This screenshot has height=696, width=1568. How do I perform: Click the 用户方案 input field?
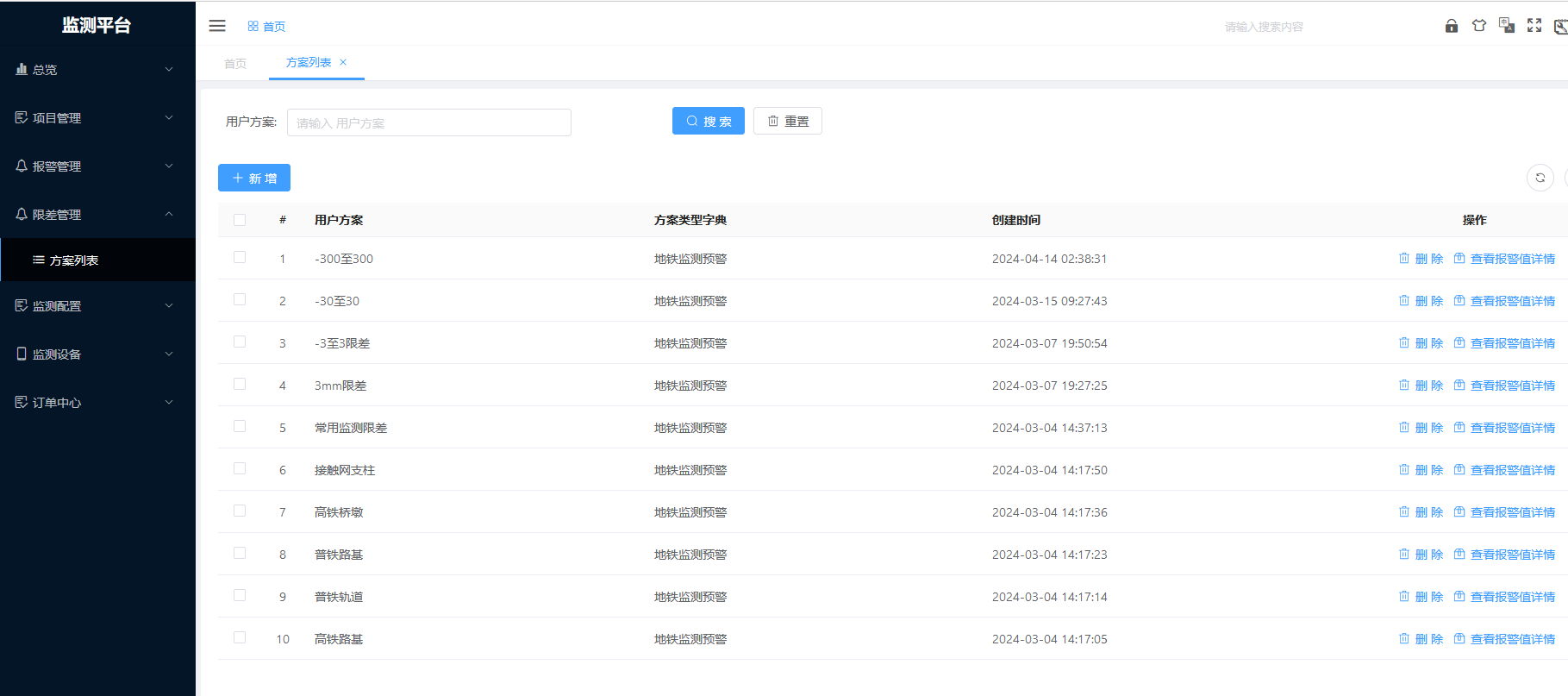[428, 122]
